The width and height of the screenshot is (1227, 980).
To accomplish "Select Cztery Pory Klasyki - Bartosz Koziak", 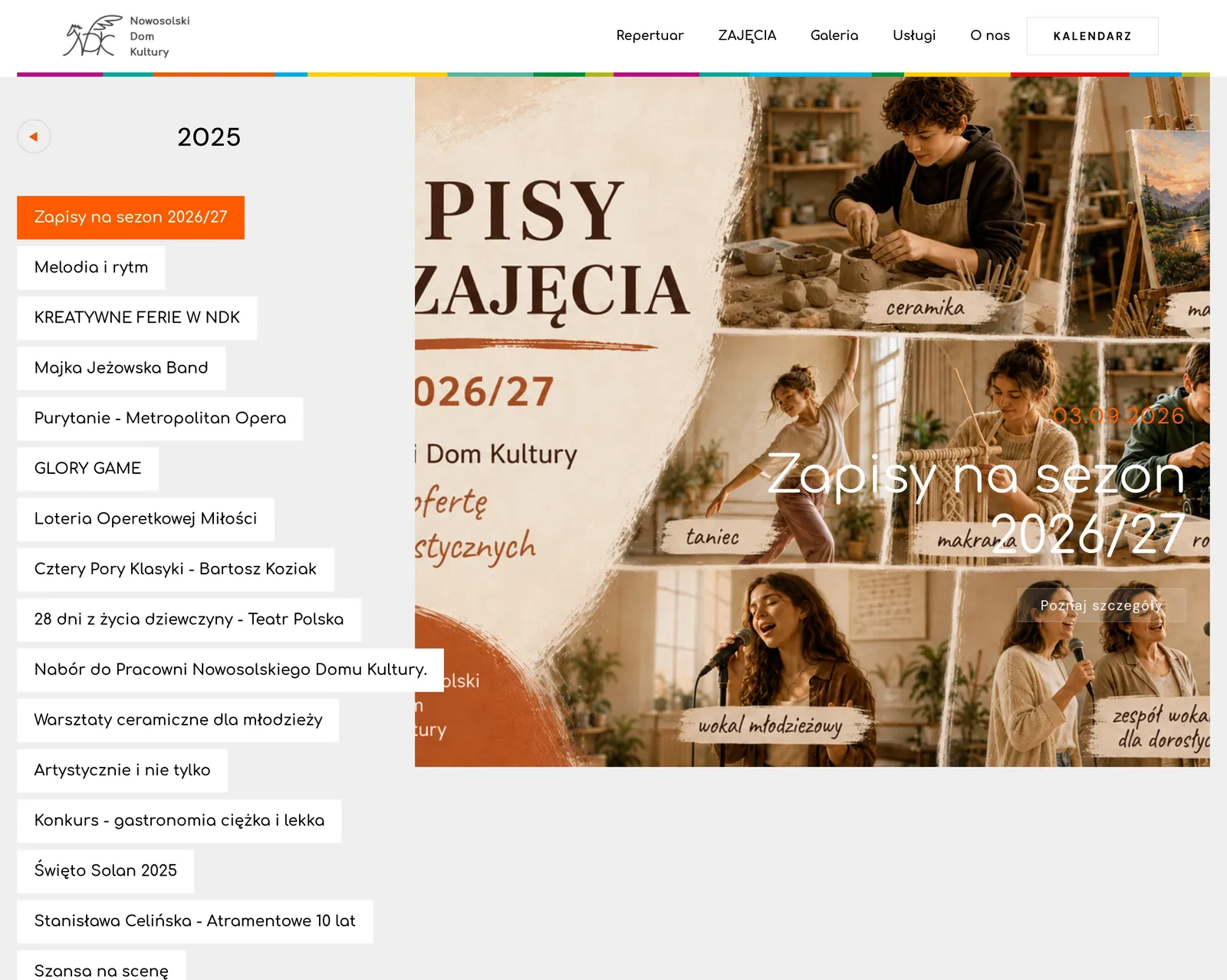I will pos(176,569).
